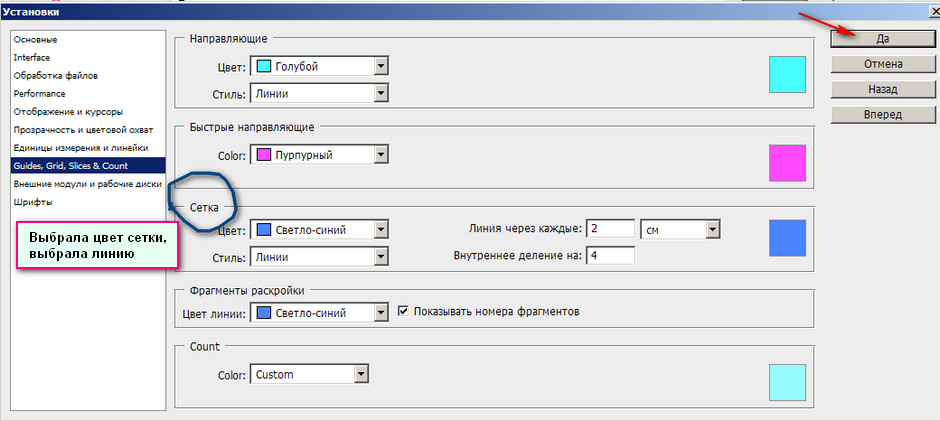Toggle Показывать номера фрагментов checkbox
The image size is (940, 421).
tap(404, 312)
